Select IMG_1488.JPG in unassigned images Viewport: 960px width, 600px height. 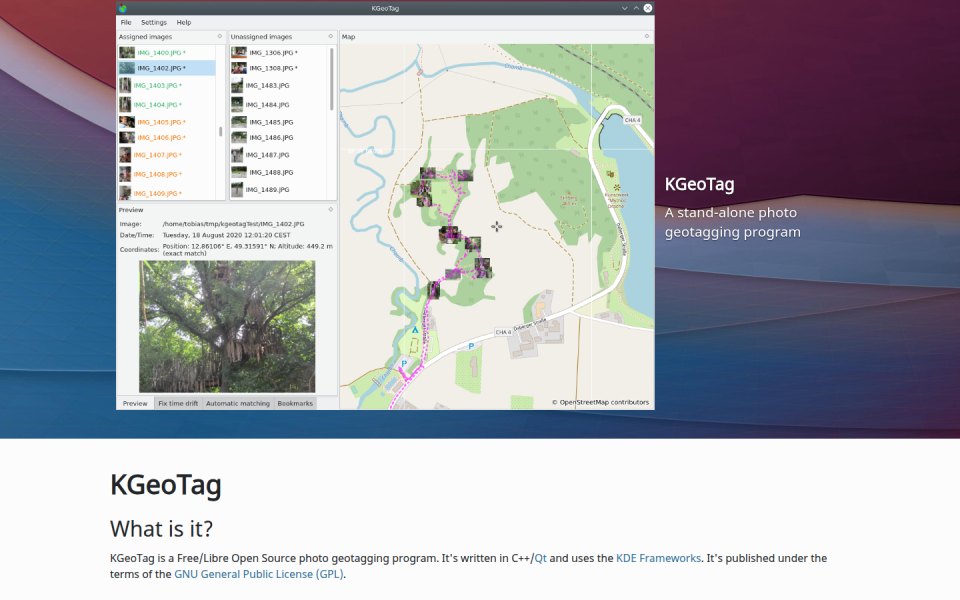tap(279, 172)
